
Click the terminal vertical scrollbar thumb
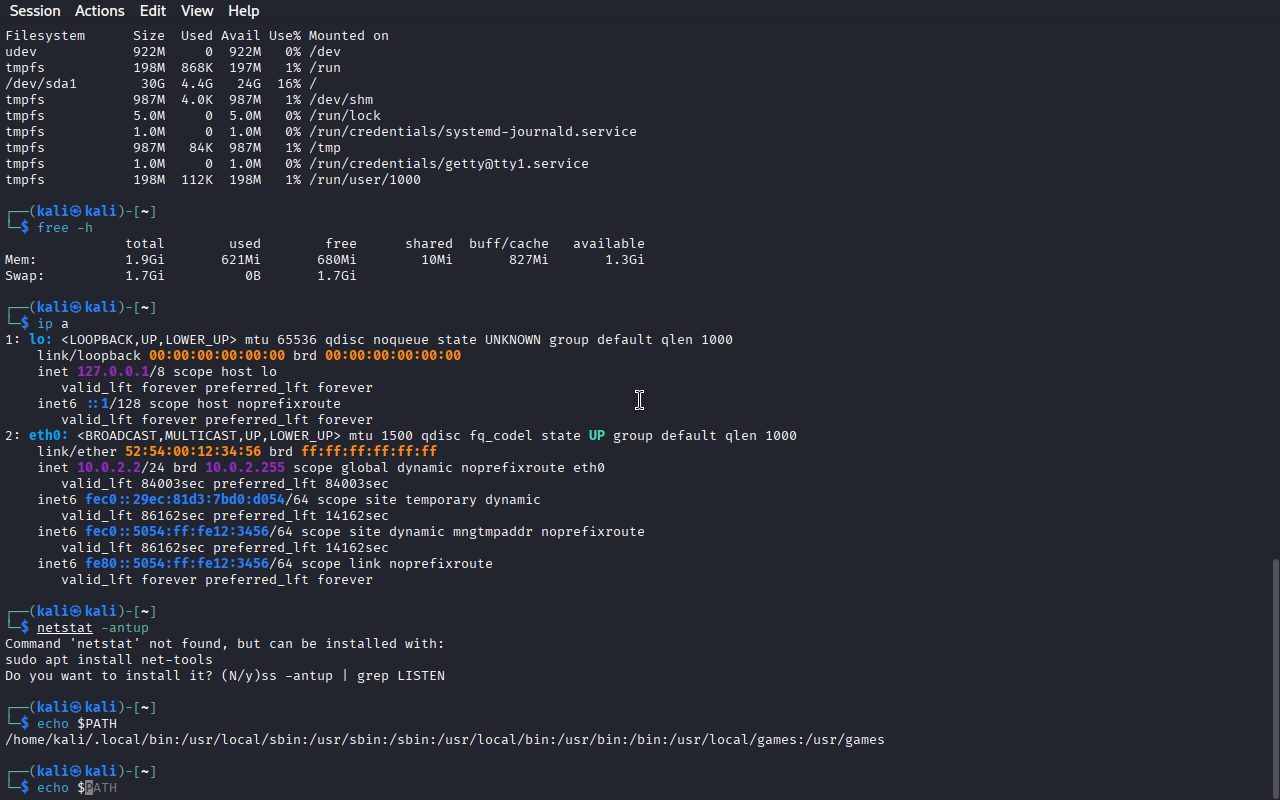[x=1273, y=678]
